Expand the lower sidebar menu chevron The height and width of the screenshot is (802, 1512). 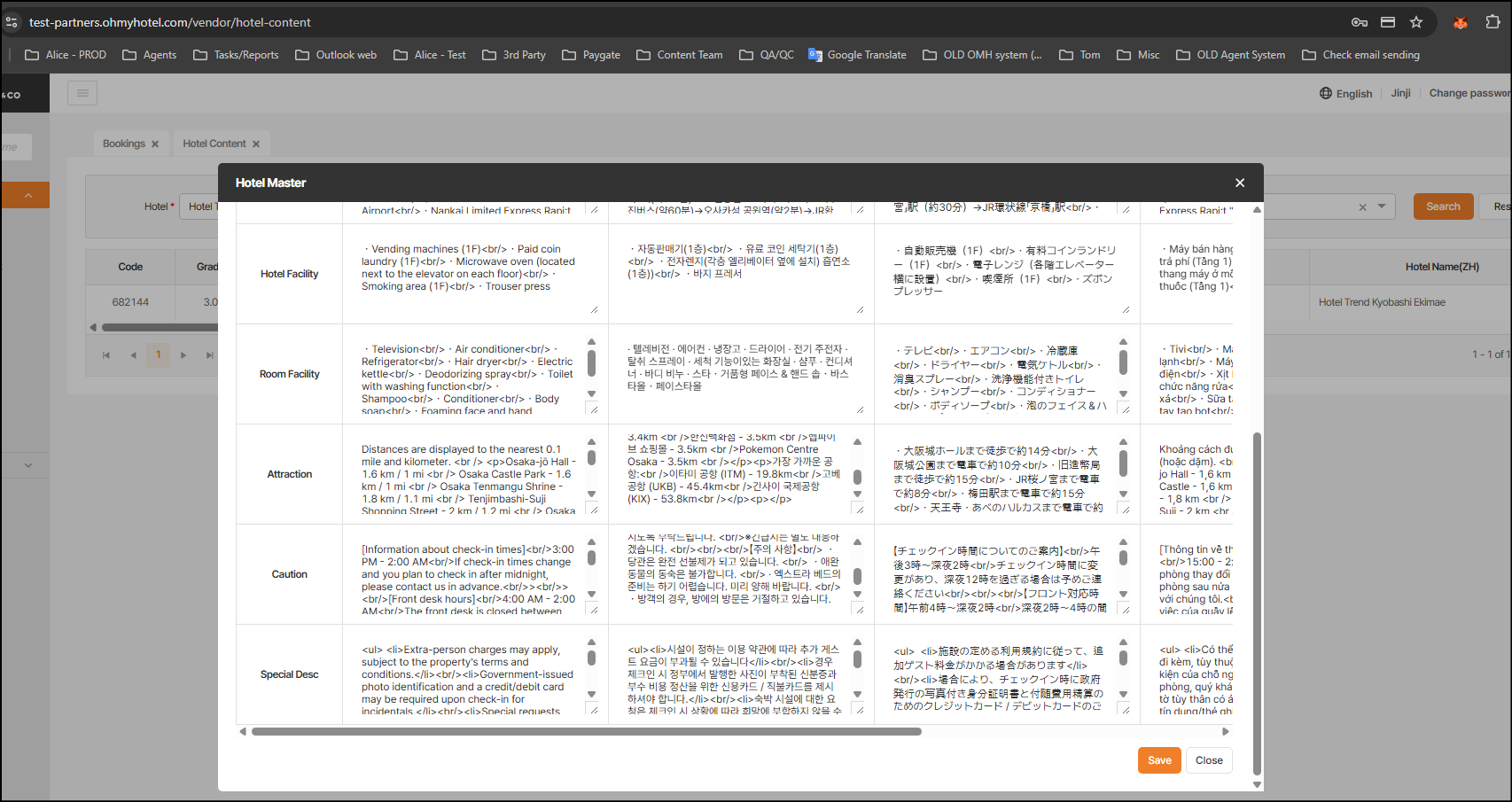[x=28, y=465]
